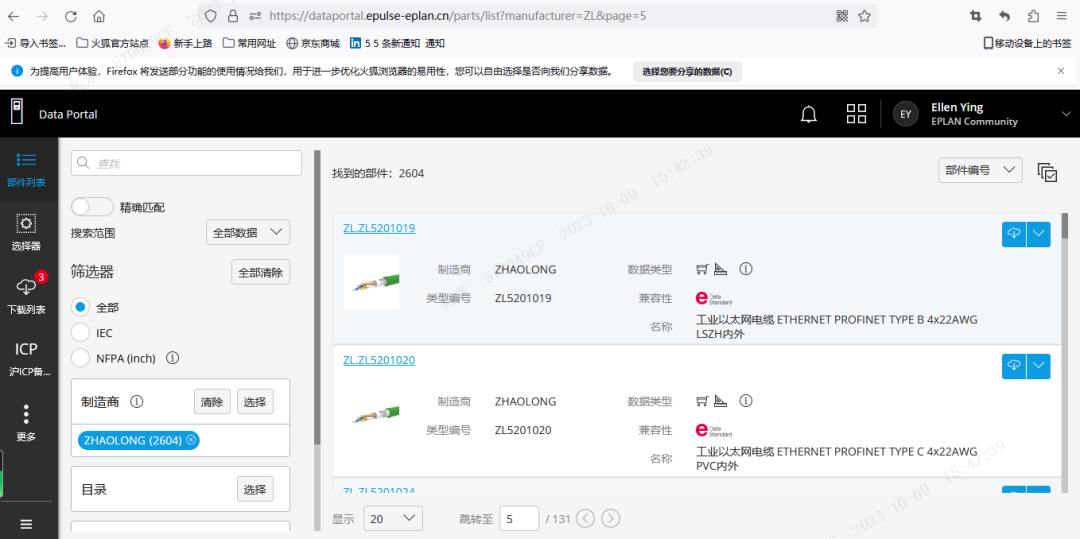Open the notifications bell icon
The image size is (1080, 539).
point(809,114)
